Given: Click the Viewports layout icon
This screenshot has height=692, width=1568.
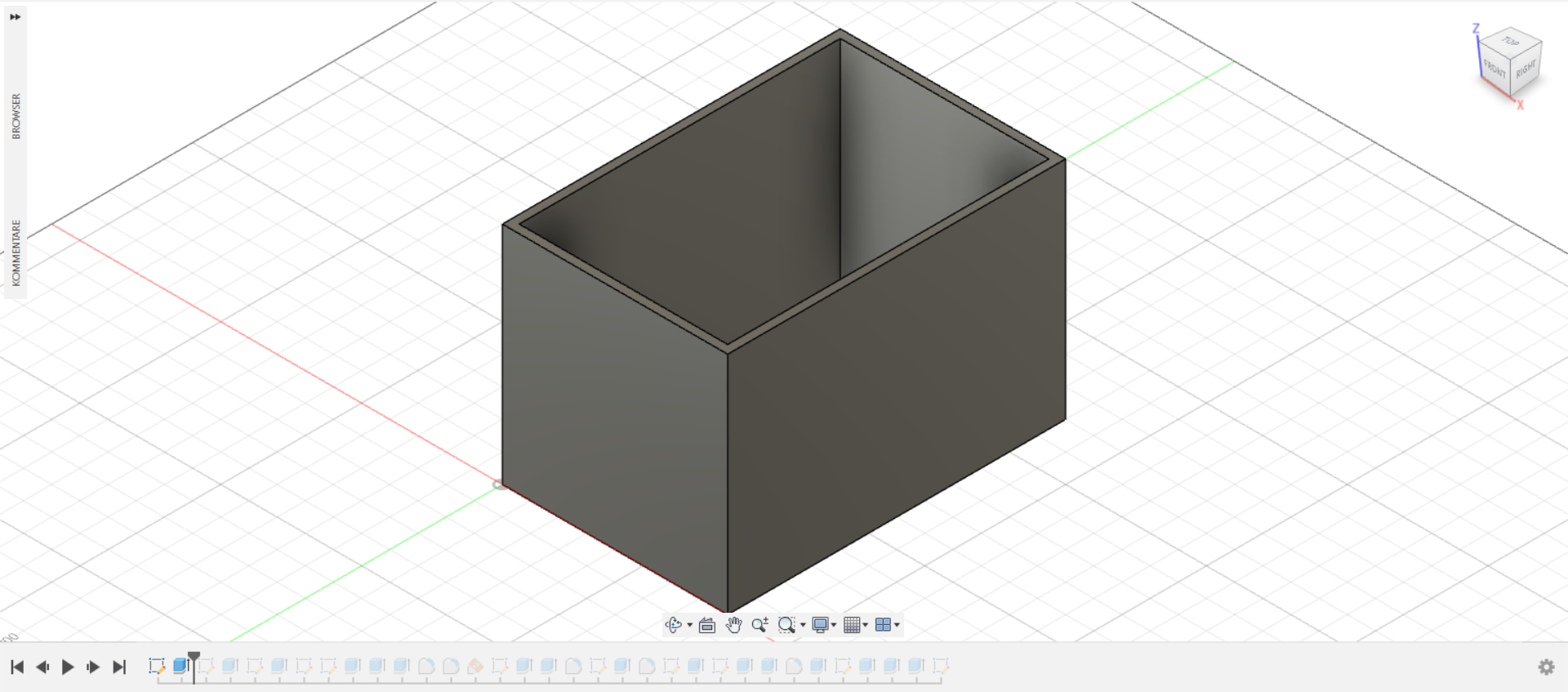Looking at the screenshot, I should click(883, 625).
